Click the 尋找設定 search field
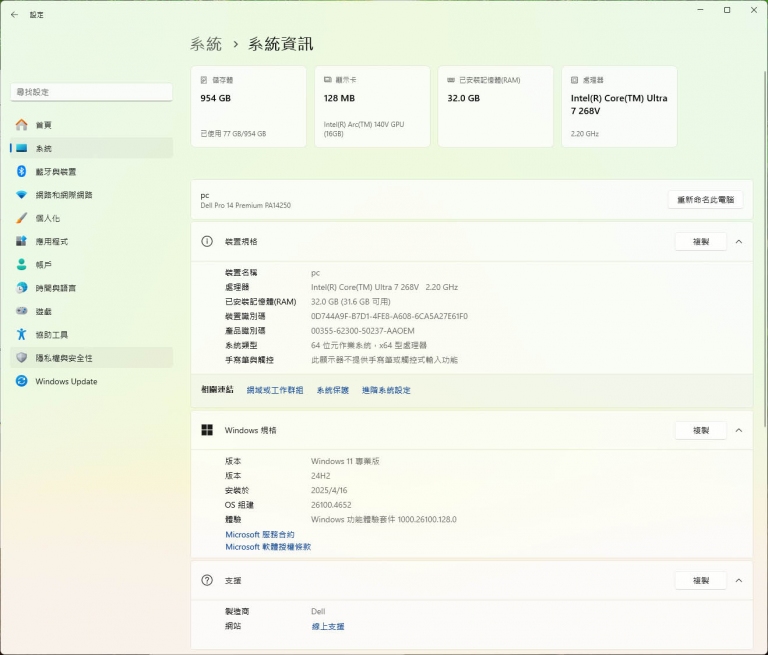 click(91, 92)
